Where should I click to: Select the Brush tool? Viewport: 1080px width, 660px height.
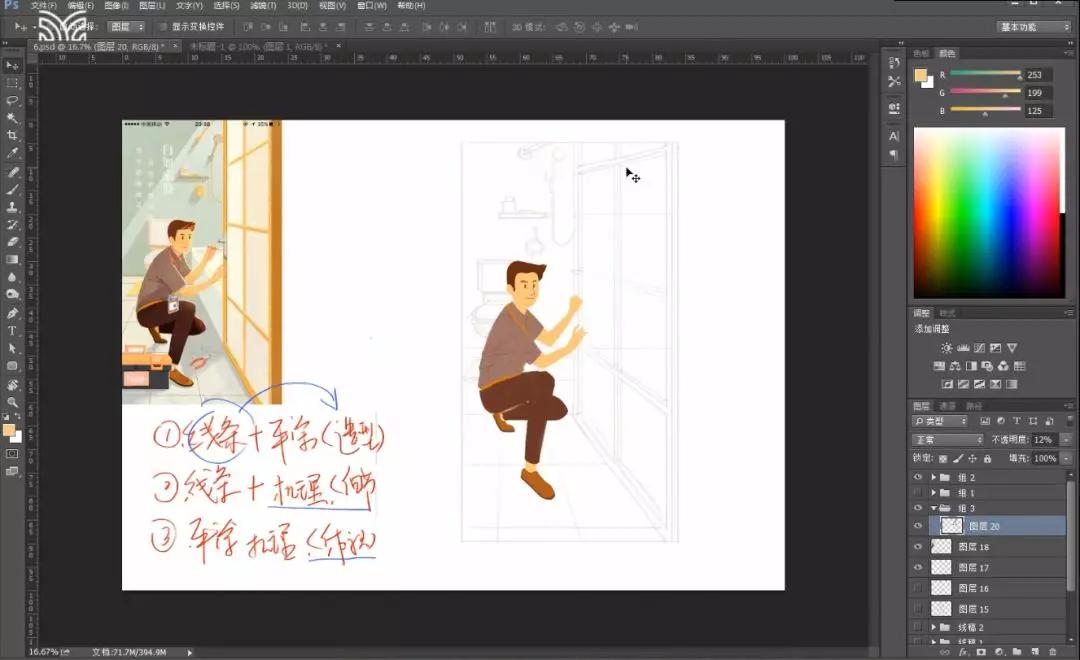click(x=12, y=189)
